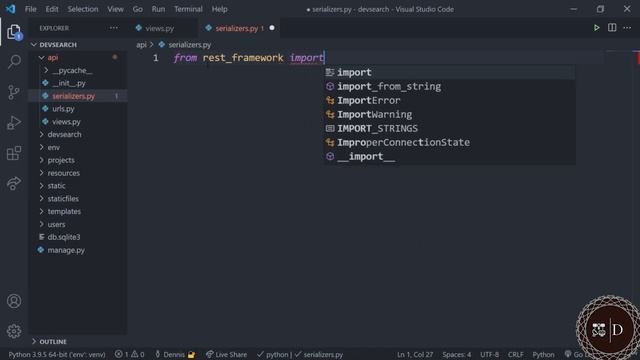Open the Edit menu
640x360 pixels.
pyautogui.click(x=52, y=9)
